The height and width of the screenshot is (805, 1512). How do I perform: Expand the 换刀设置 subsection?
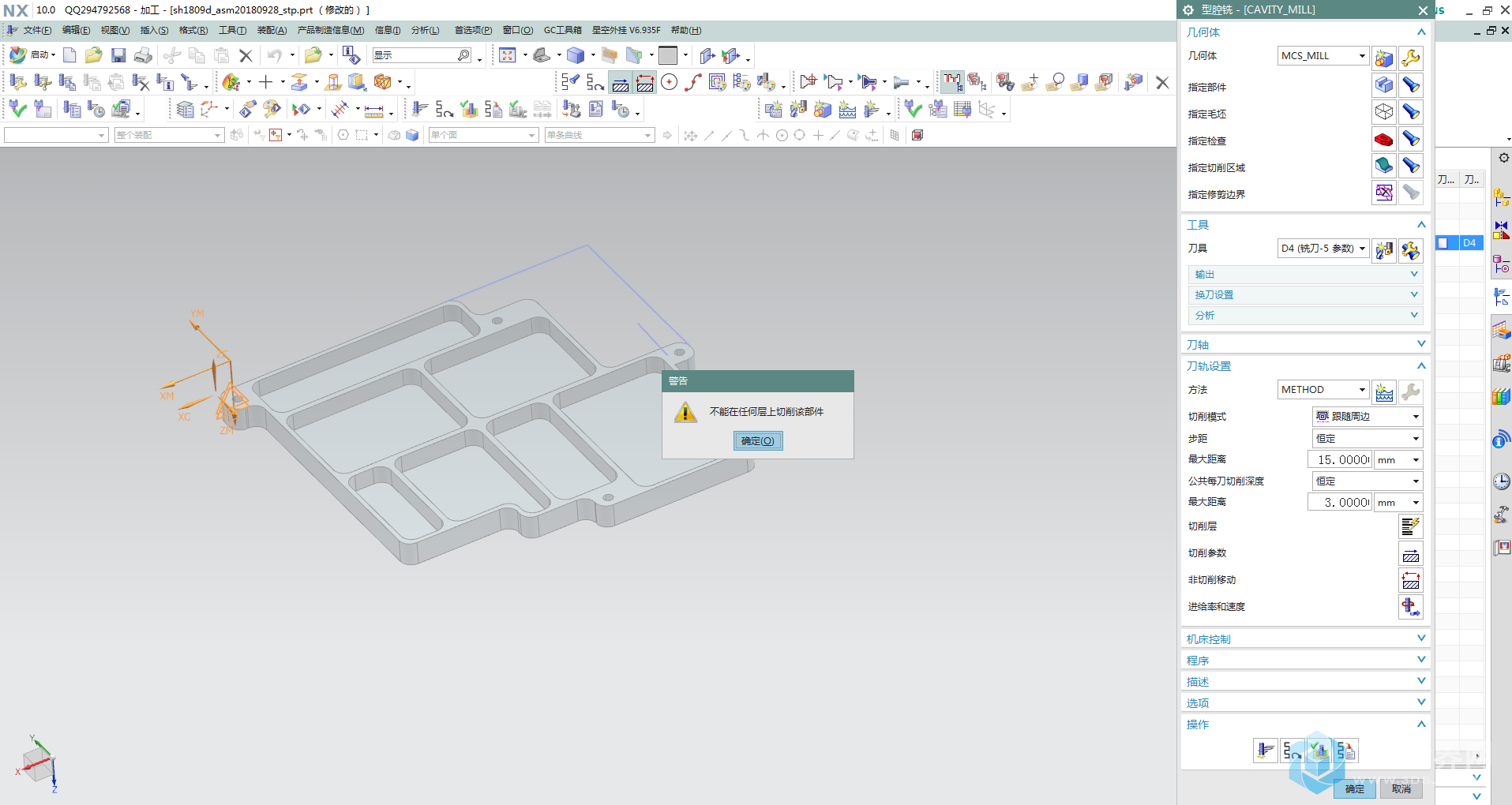tap(1305, 294)
